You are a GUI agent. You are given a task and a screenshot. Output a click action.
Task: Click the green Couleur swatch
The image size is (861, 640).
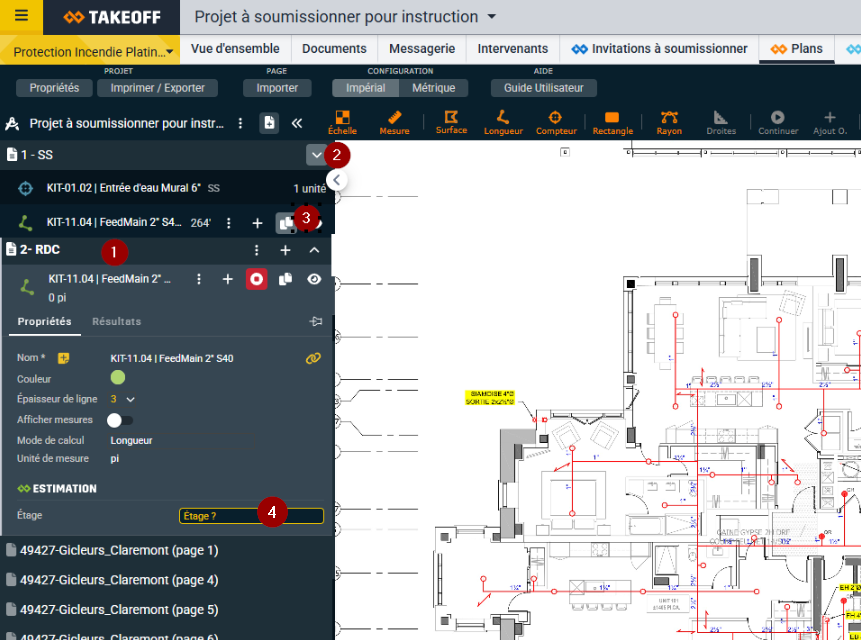[118, 378]
